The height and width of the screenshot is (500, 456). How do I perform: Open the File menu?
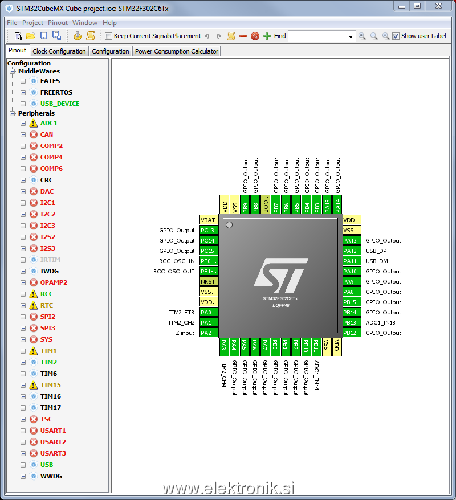12,23
